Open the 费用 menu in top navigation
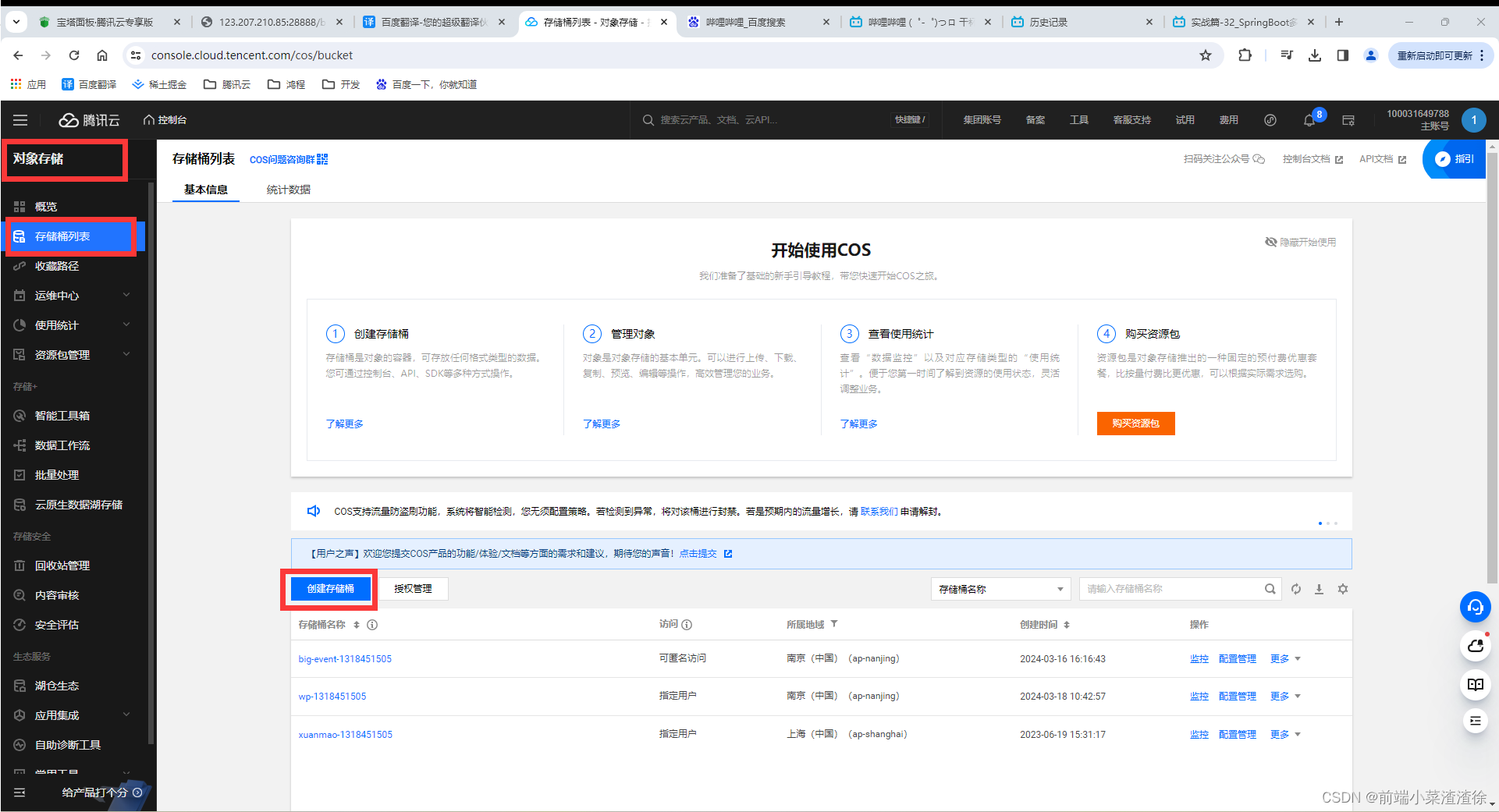This screenshot has height=812, width=1499. (1228, 119)
